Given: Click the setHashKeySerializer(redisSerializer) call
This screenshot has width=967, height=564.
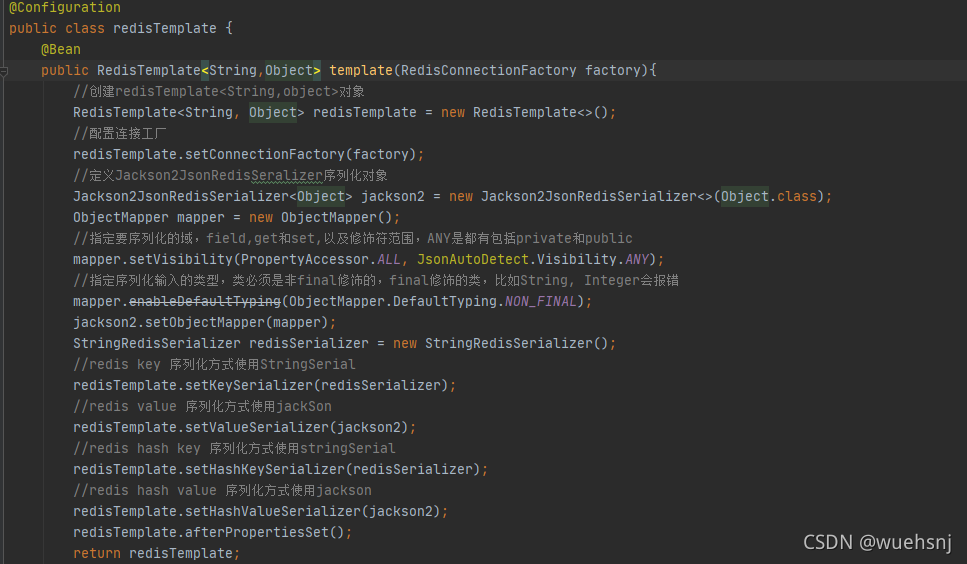Looking at the screenshot, I should [x=332, y=468].
